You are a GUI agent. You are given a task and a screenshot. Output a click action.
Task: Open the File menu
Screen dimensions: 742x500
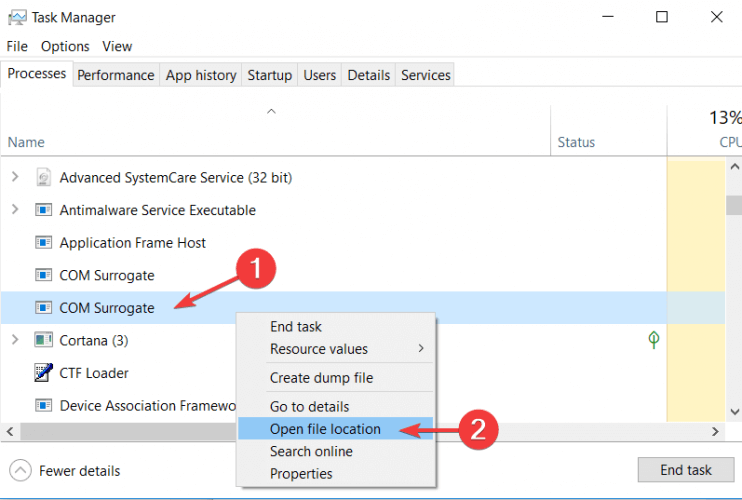(17, 46)
